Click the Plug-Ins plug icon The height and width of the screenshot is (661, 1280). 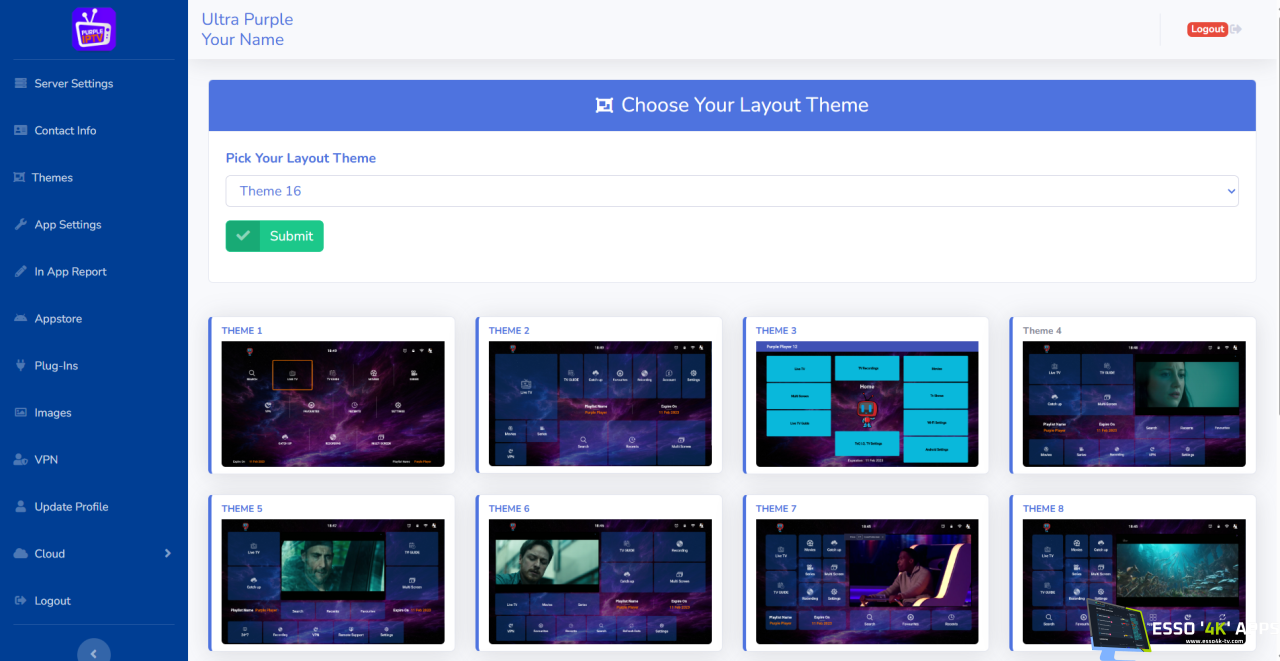click(x=21, y=366)
